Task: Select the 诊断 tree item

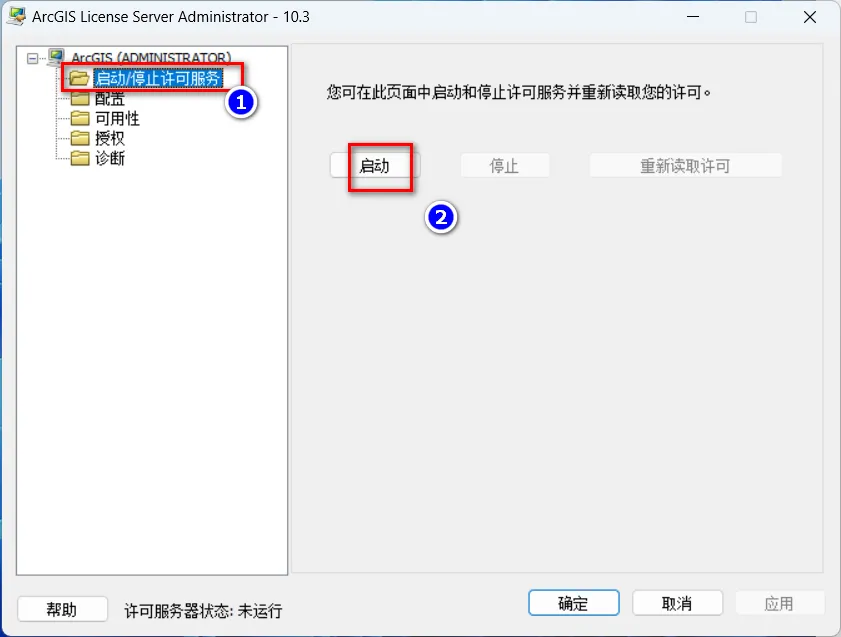Action: (110, 158)
